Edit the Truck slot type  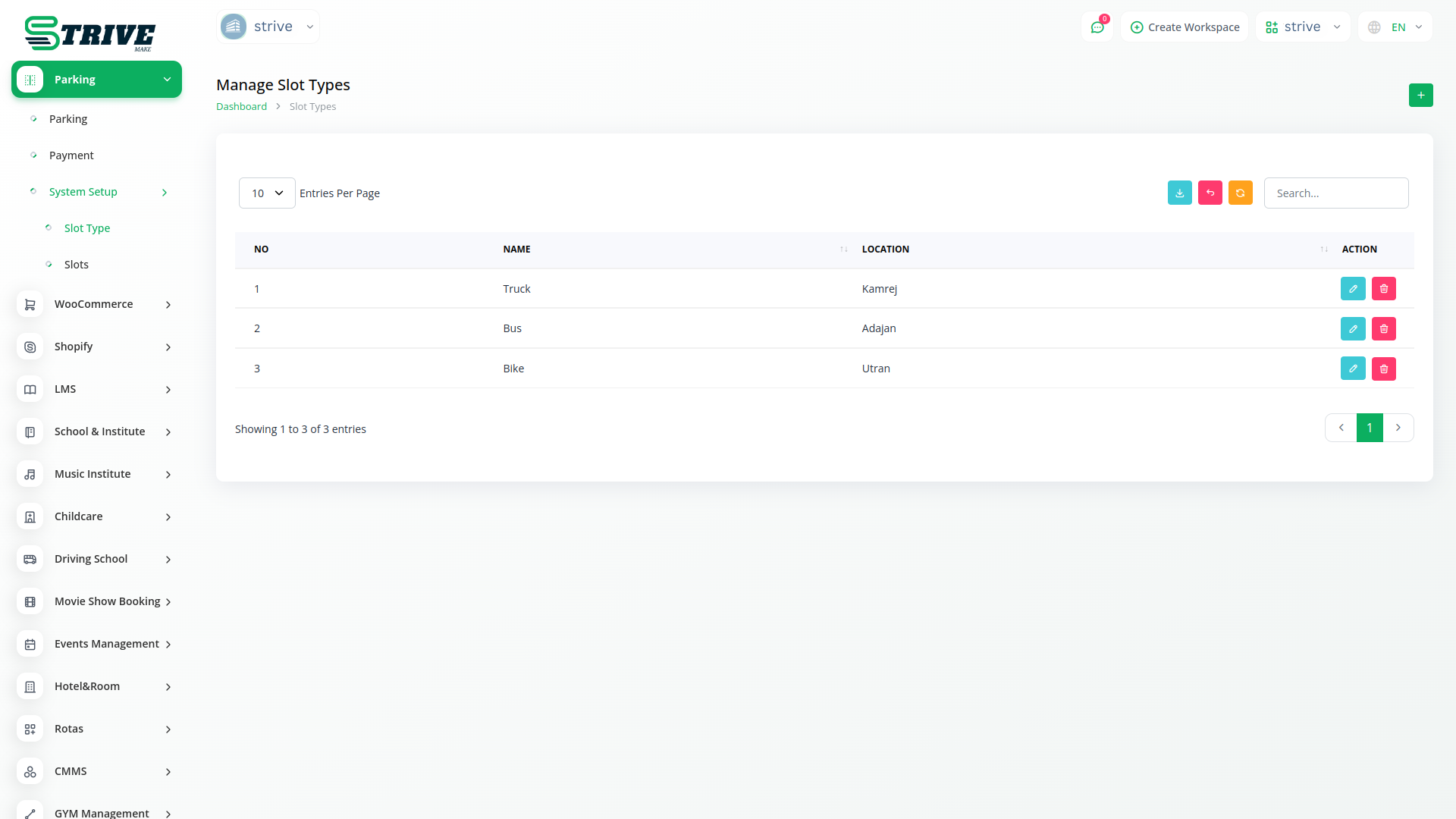[1352, 289]
